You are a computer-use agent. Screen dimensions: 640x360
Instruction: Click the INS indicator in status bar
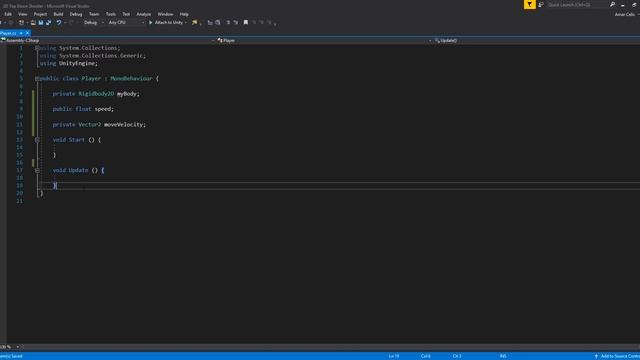point(503,356)
